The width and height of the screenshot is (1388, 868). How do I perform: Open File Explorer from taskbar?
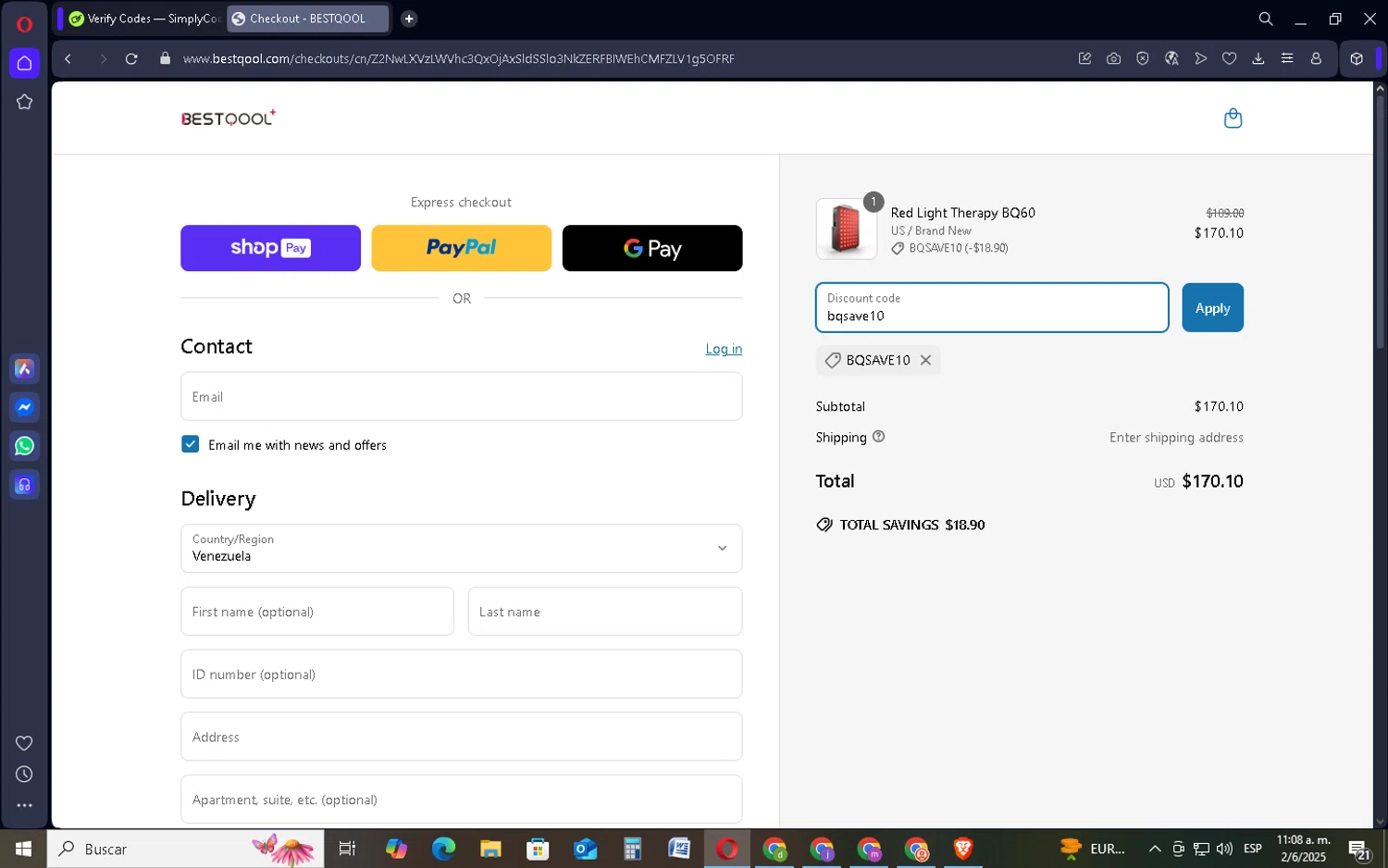(490, 849)
